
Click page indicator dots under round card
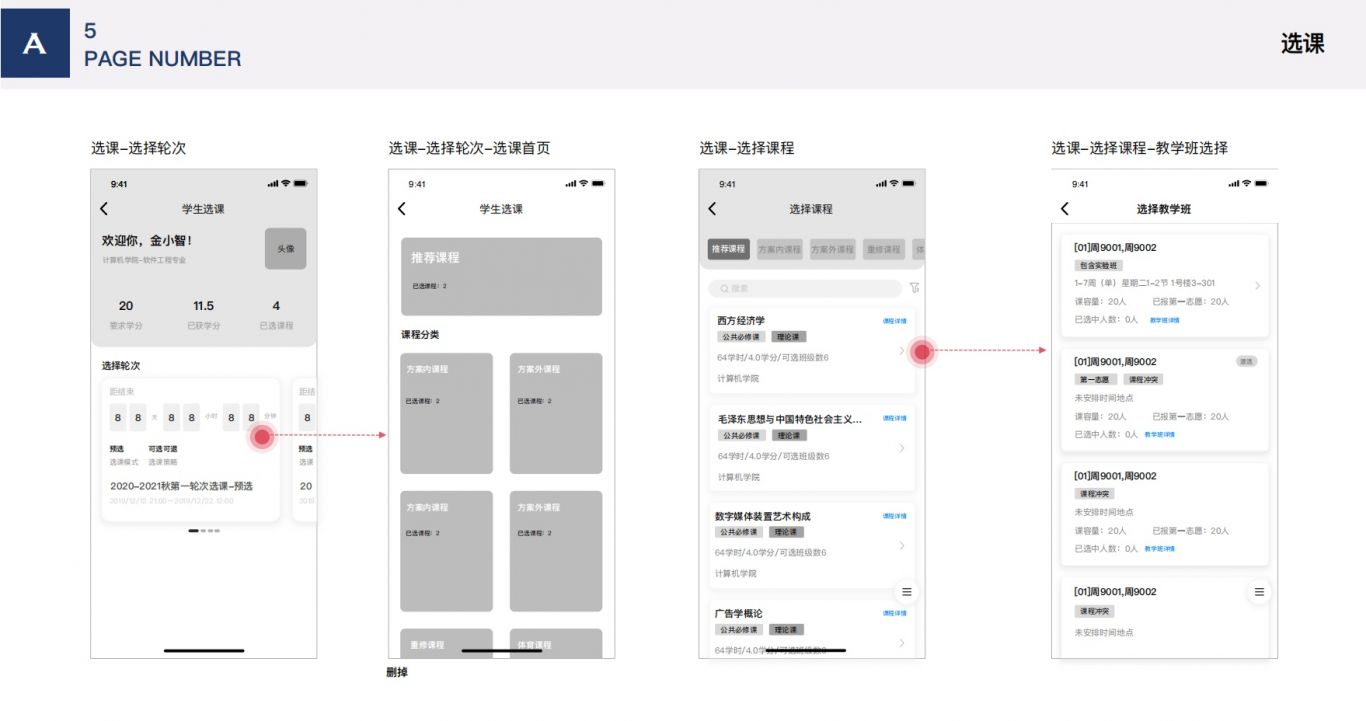204,531
